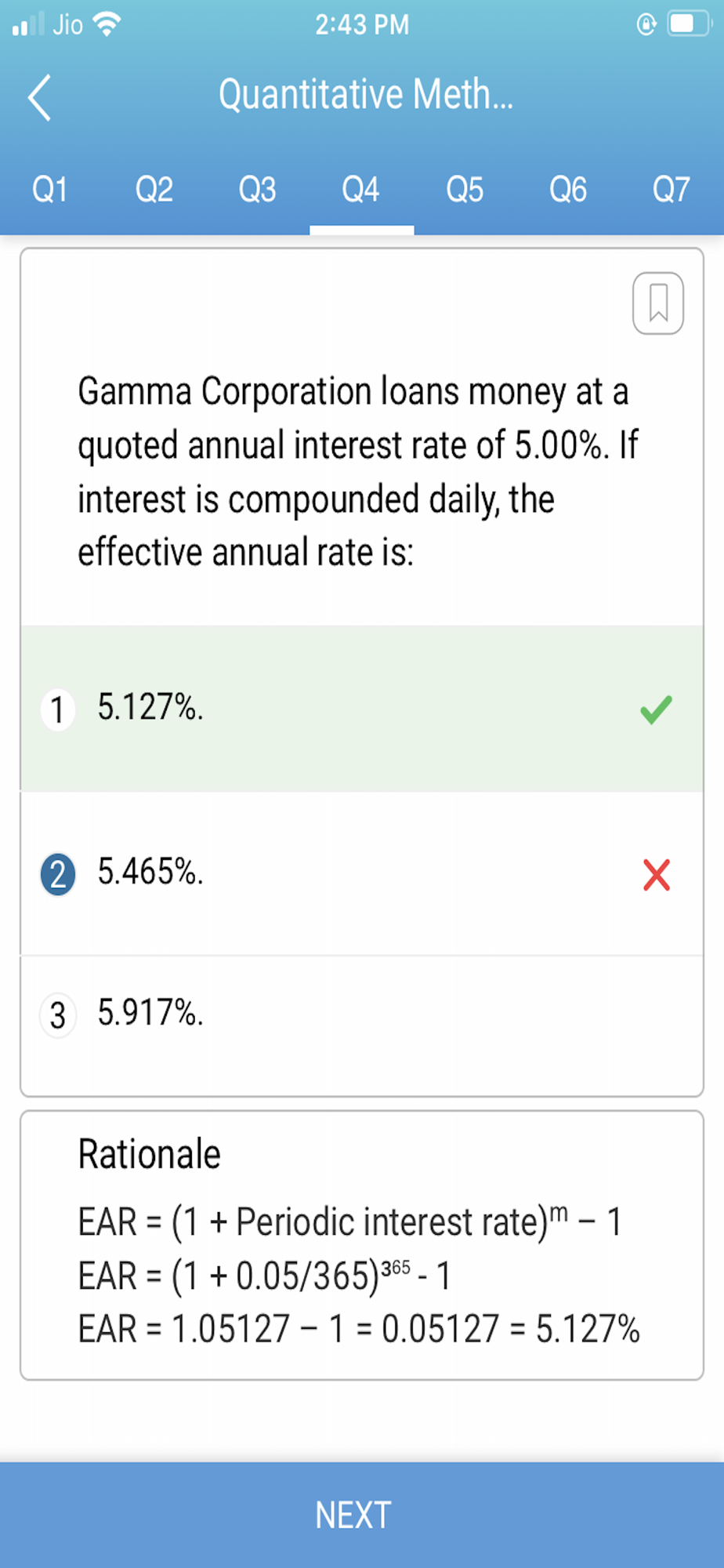
Task: Jump to the Q6 tab
Action: coord(568,190)
